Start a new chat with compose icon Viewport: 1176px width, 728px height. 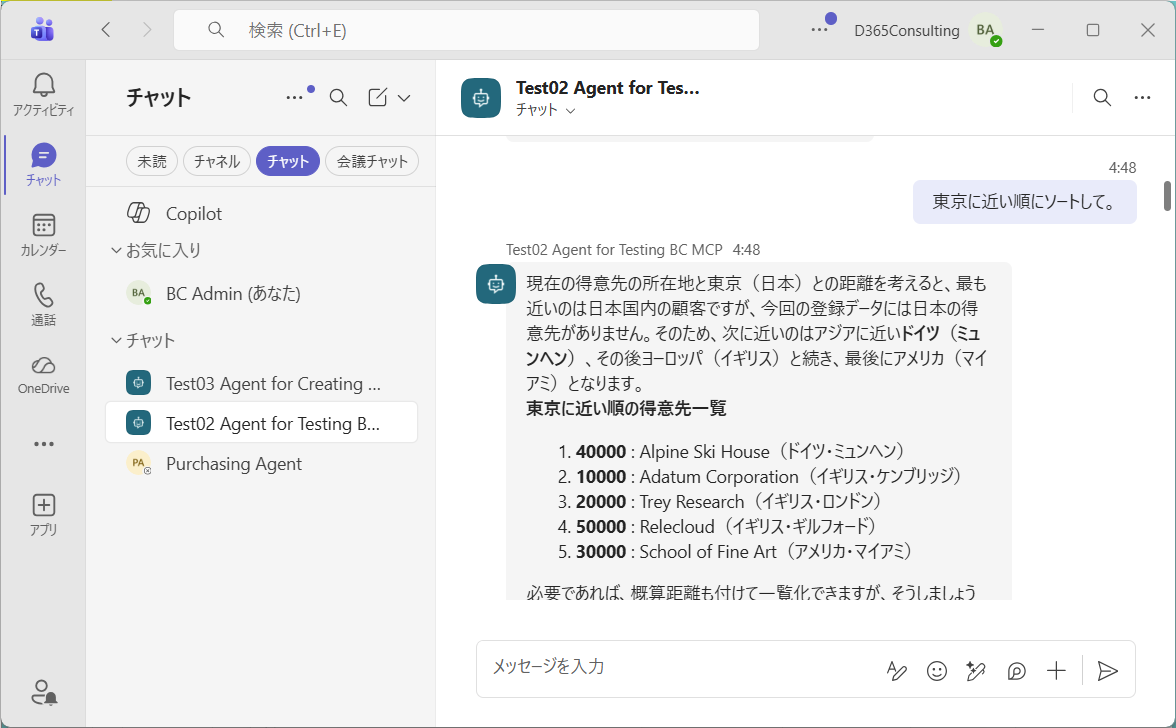click(377, 97)
